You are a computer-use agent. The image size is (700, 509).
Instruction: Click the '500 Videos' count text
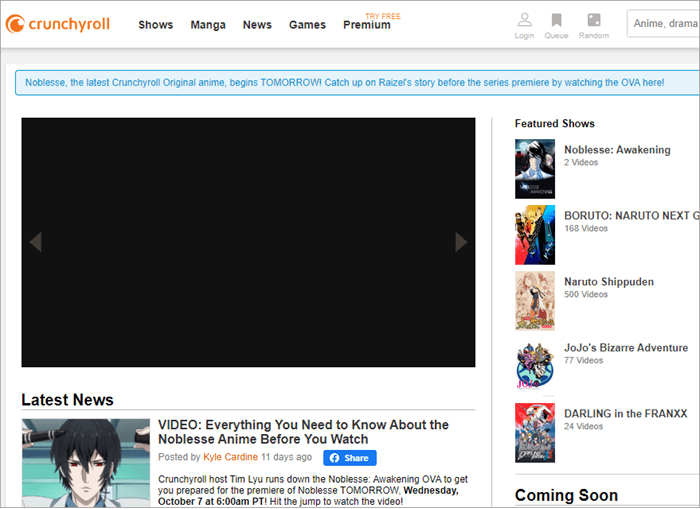pyautogui.click(x=586, y=295)
